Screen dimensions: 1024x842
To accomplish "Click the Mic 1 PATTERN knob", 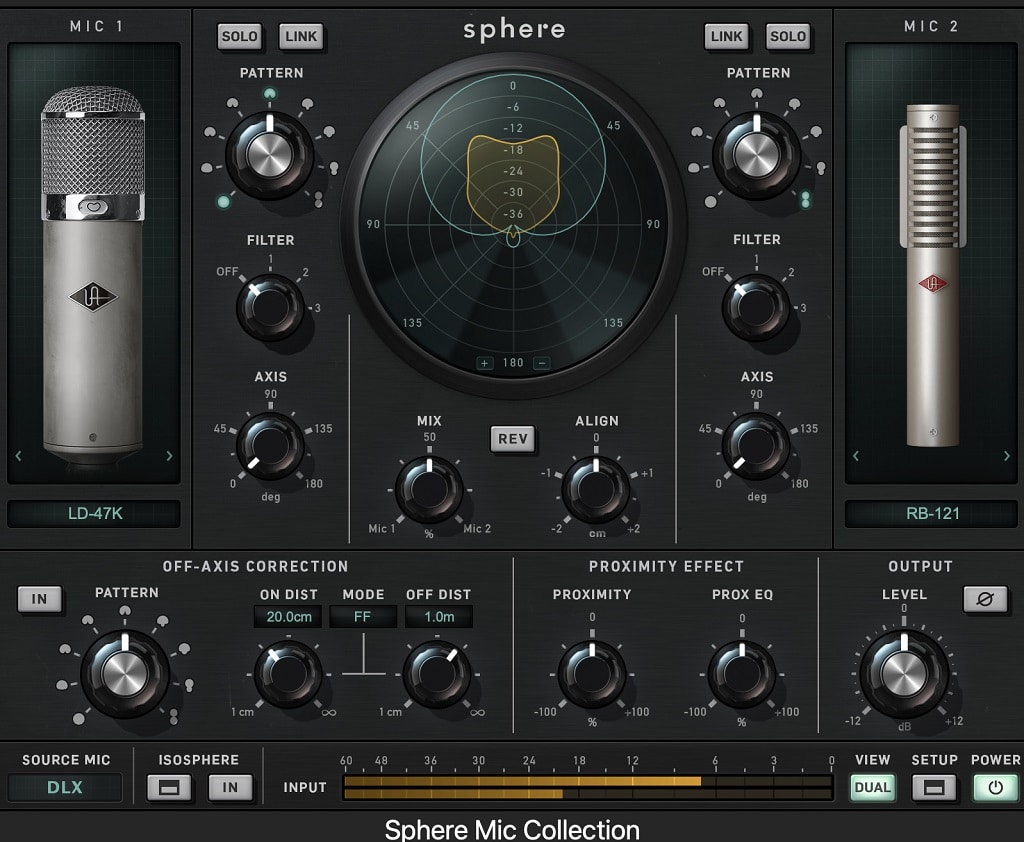I will (x=270, y=155).
